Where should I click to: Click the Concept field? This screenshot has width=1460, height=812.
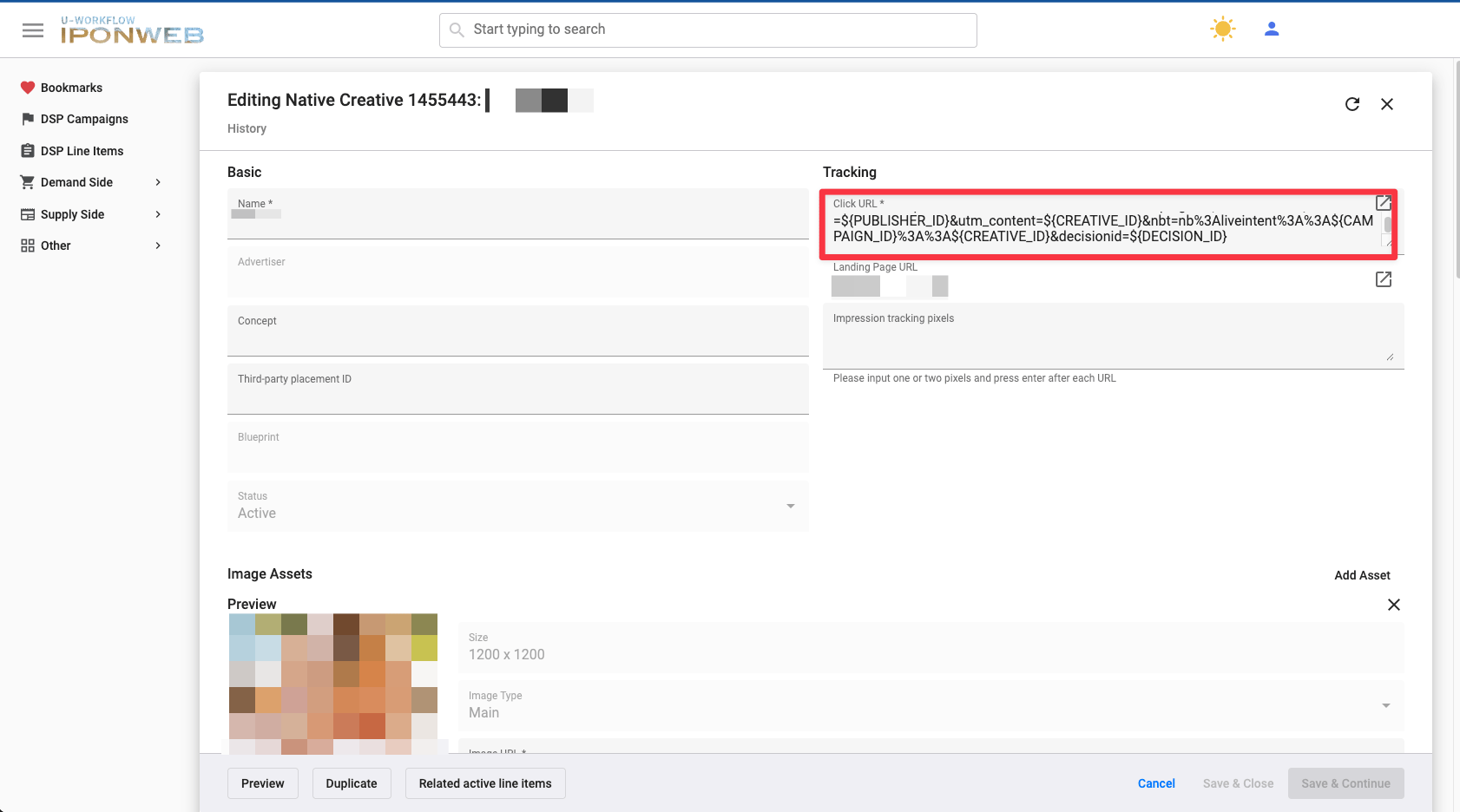518,331
